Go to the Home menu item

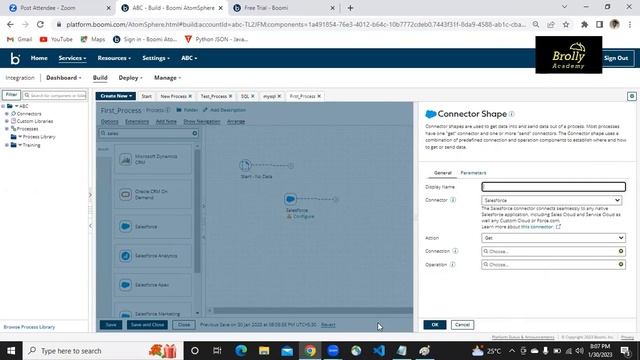click(39, 58)
